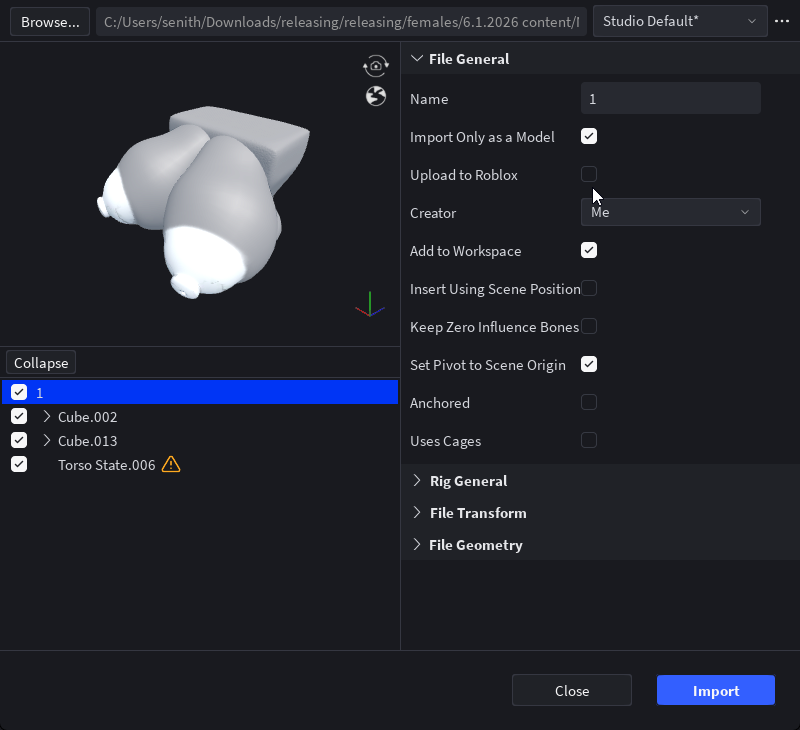Uncheck the root item 1 checkbox
This screenshot has height=730, width=800.
pos(19,392)
